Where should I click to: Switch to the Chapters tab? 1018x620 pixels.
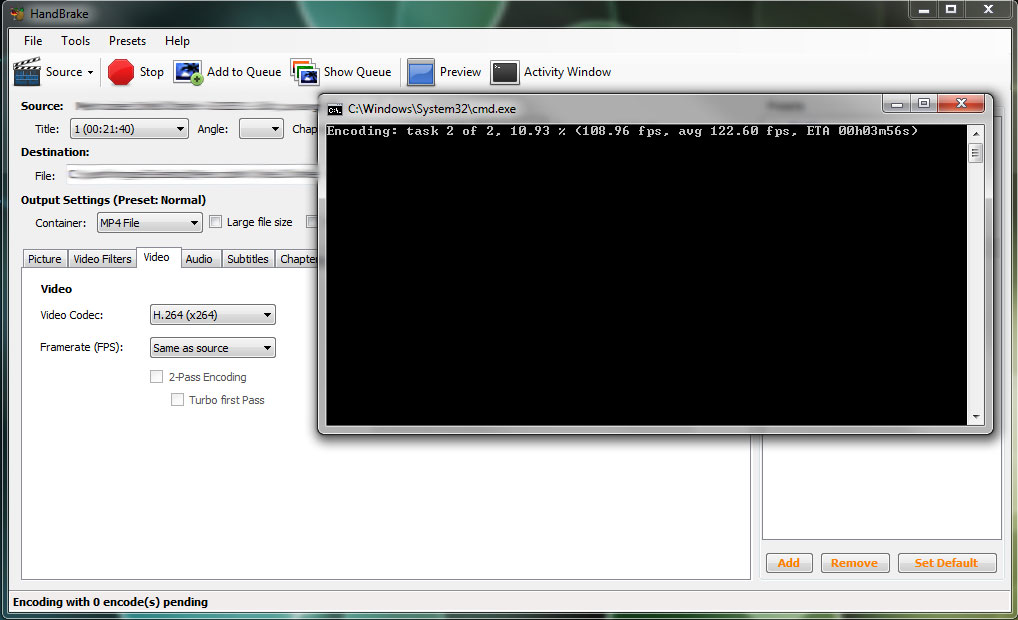(x=297, y=258)
